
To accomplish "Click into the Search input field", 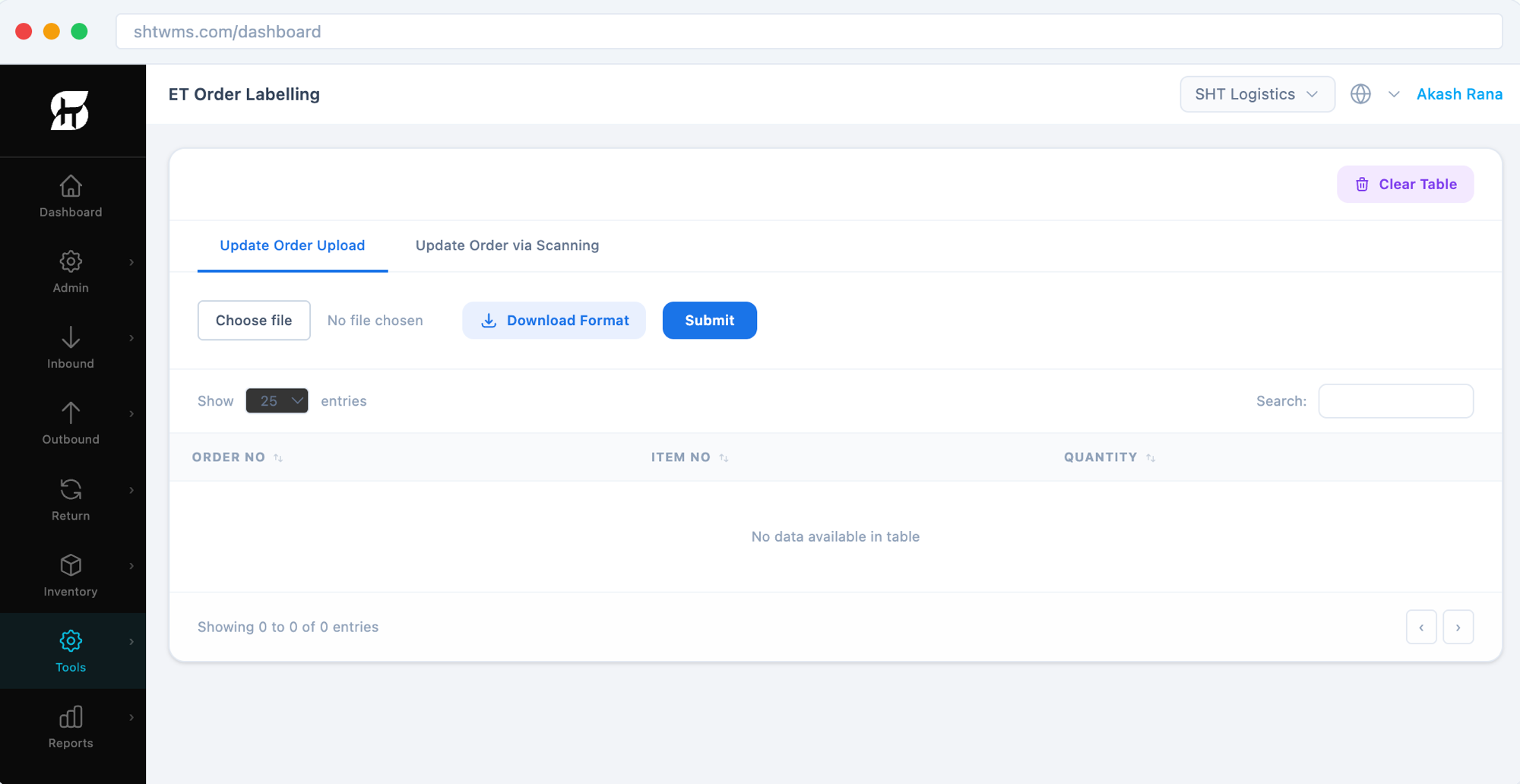I will click(1395, 401).
